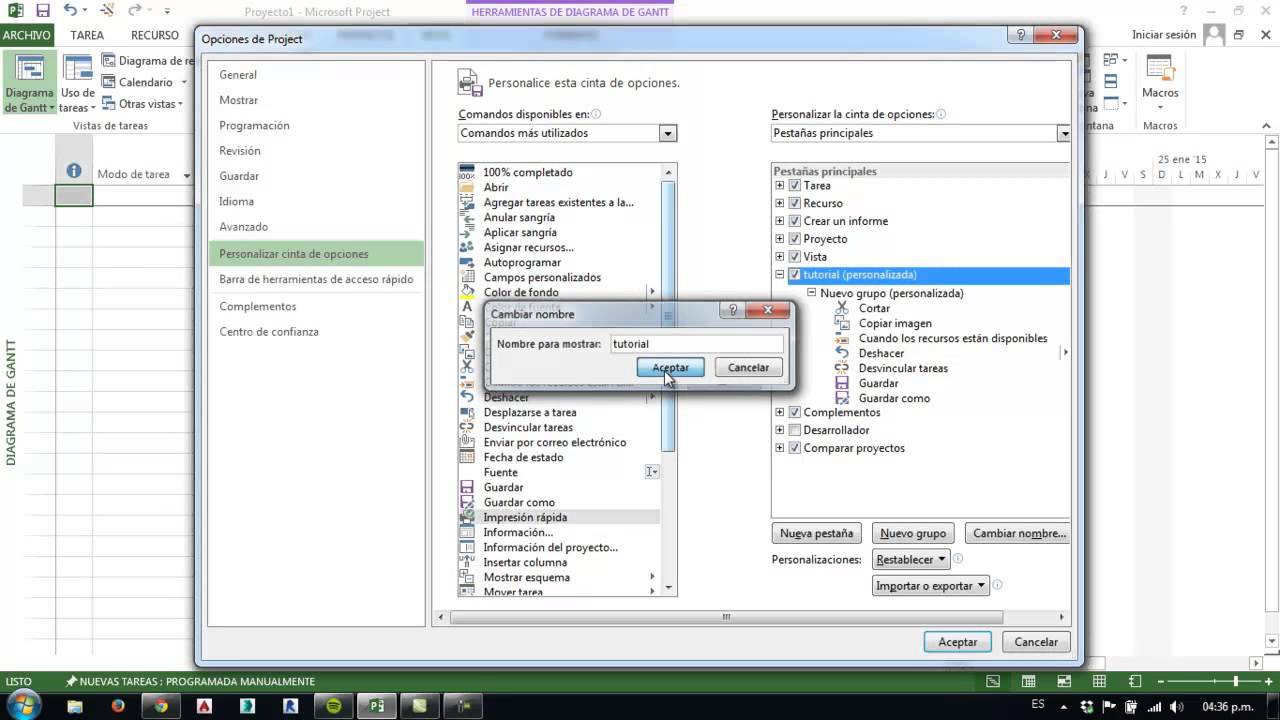Toggle the Crear un informe checkbox
The width and height of the screenshot is (1280, 720).
point(795,221)
